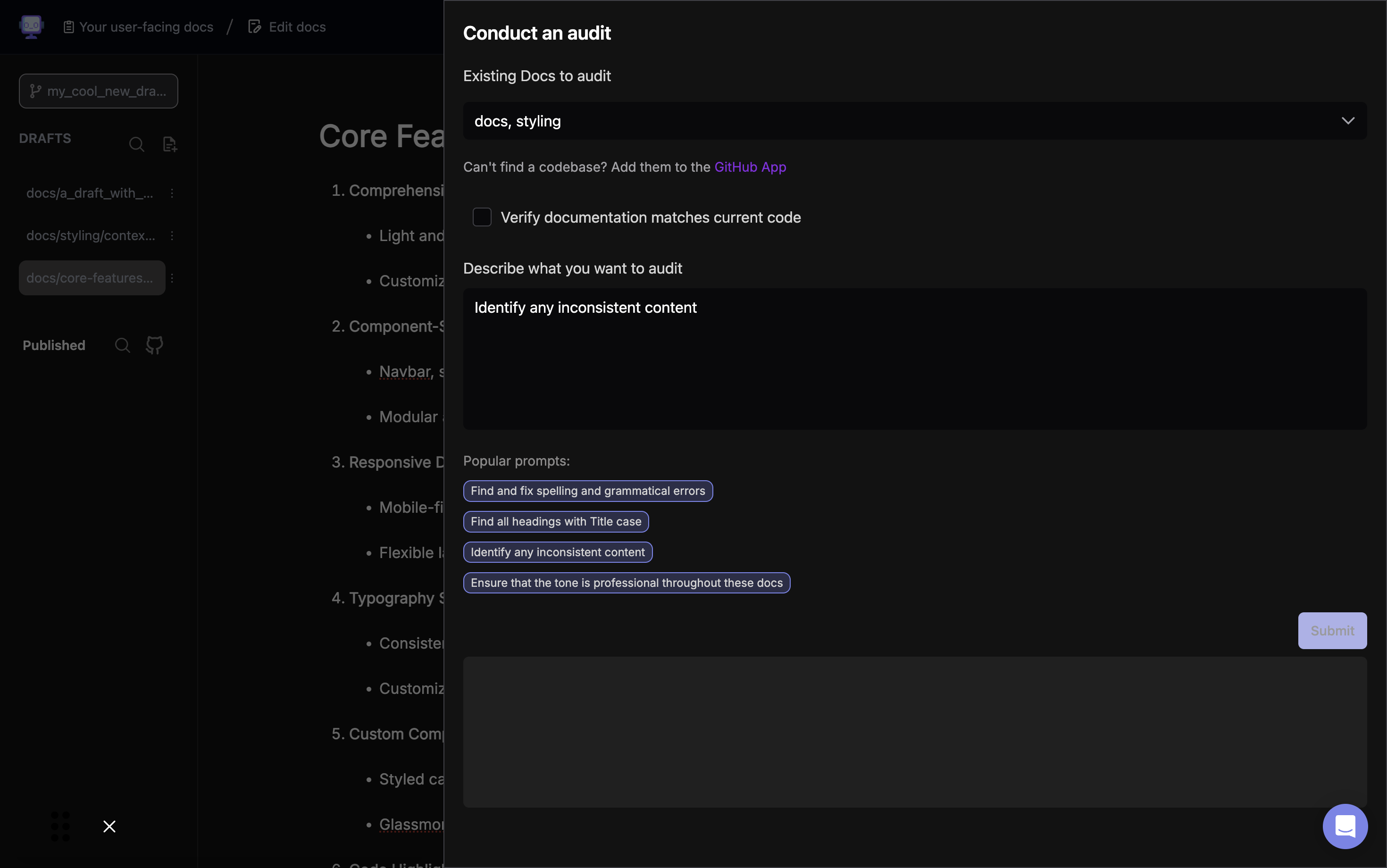
Task: Open options menu for docs/core-features draft
Action: click(x=172, y=278)
